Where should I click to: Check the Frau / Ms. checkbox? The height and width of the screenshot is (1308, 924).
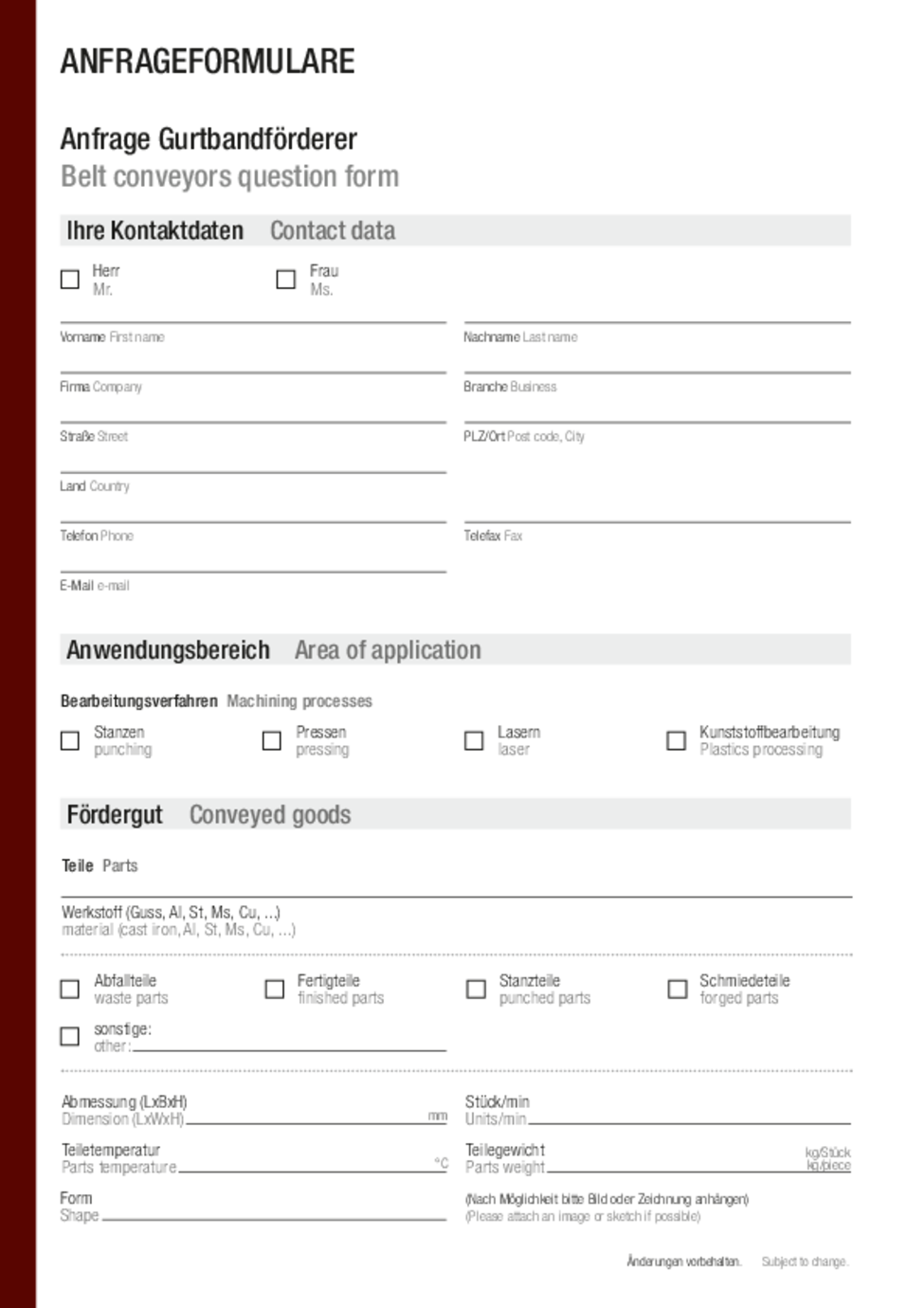(x=285, y=279)
